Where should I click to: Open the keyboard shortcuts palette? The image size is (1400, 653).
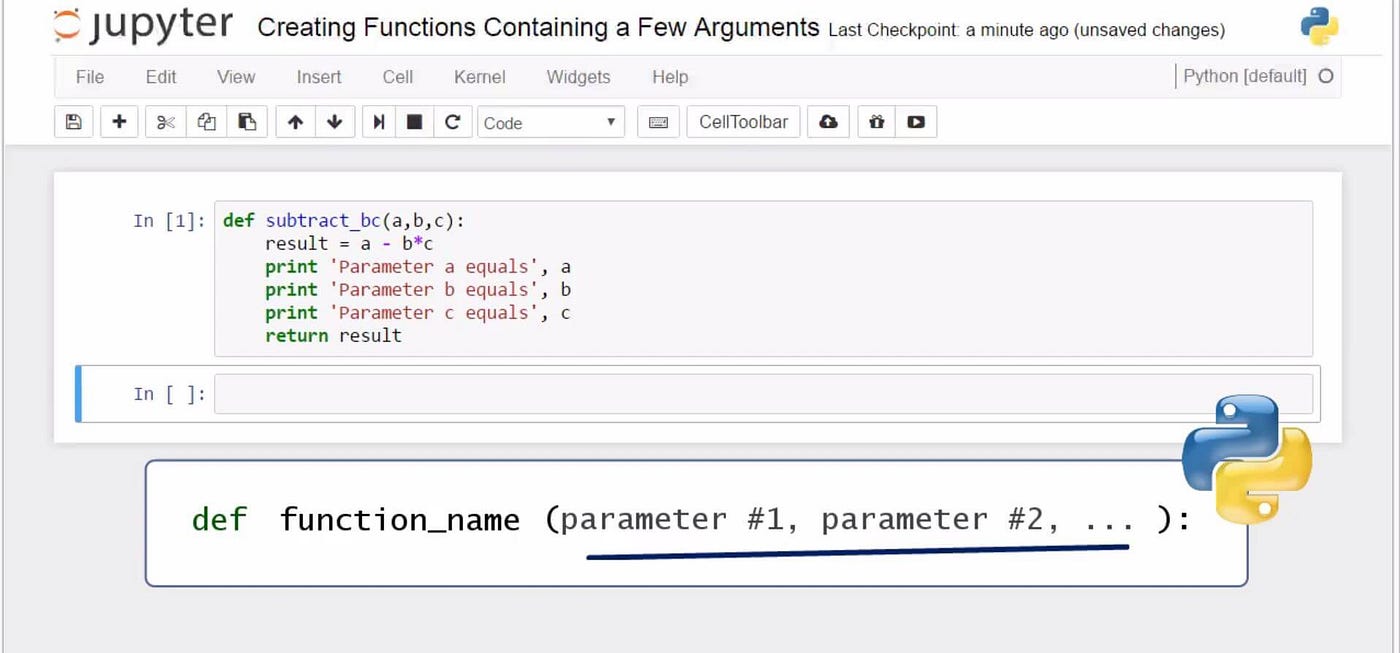657,121
